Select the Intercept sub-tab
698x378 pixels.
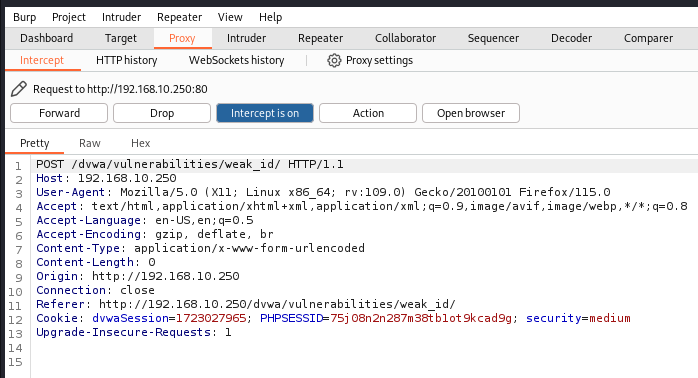pos(42,60)
